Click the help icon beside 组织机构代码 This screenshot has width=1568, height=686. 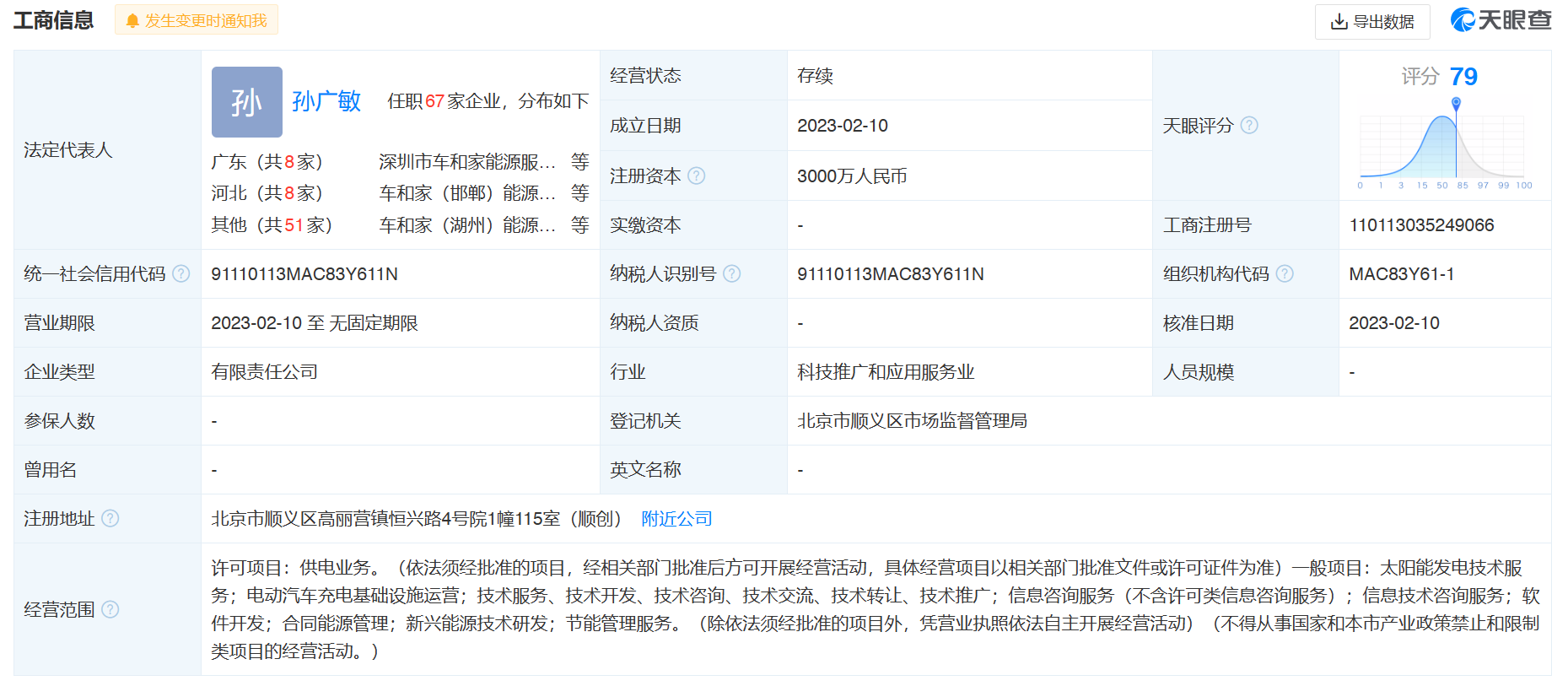coord(1285,273)
